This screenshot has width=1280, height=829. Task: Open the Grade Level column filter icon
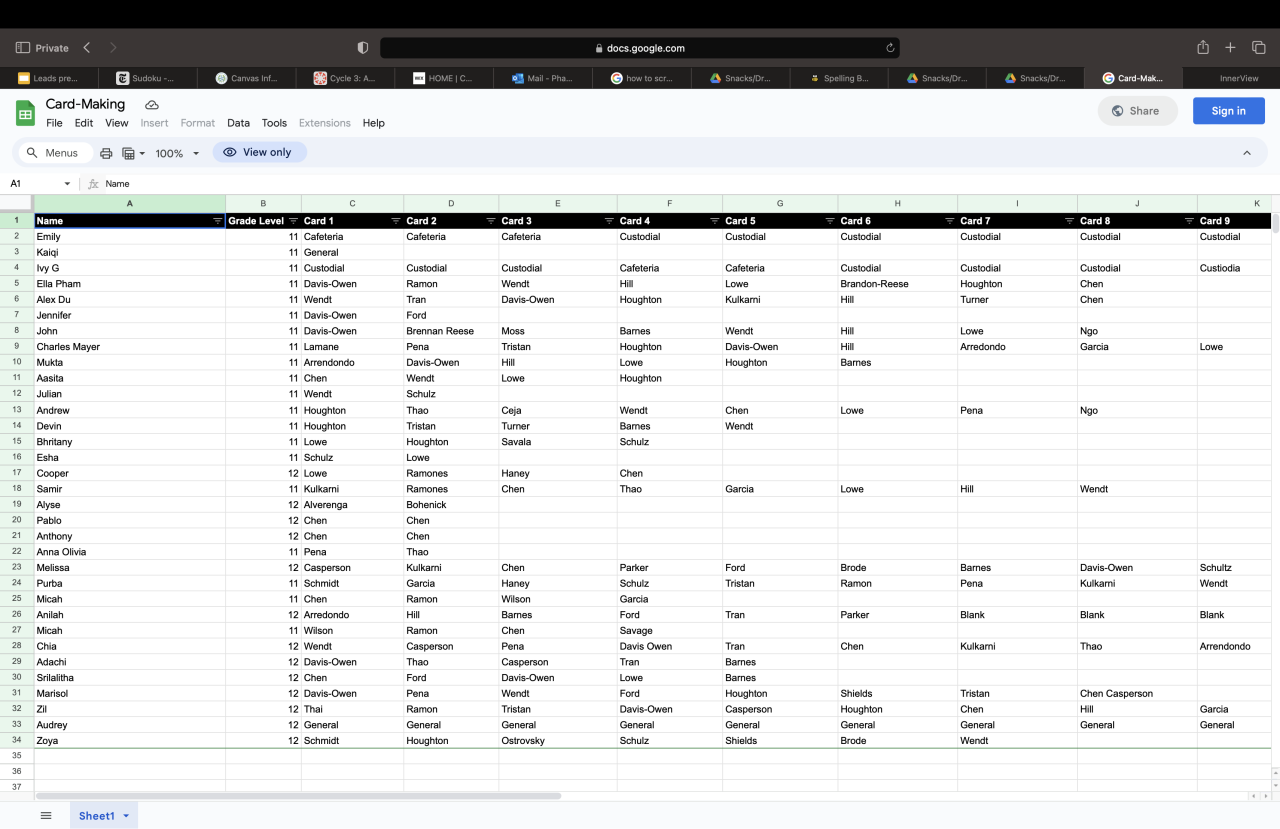tap(293, 221)
